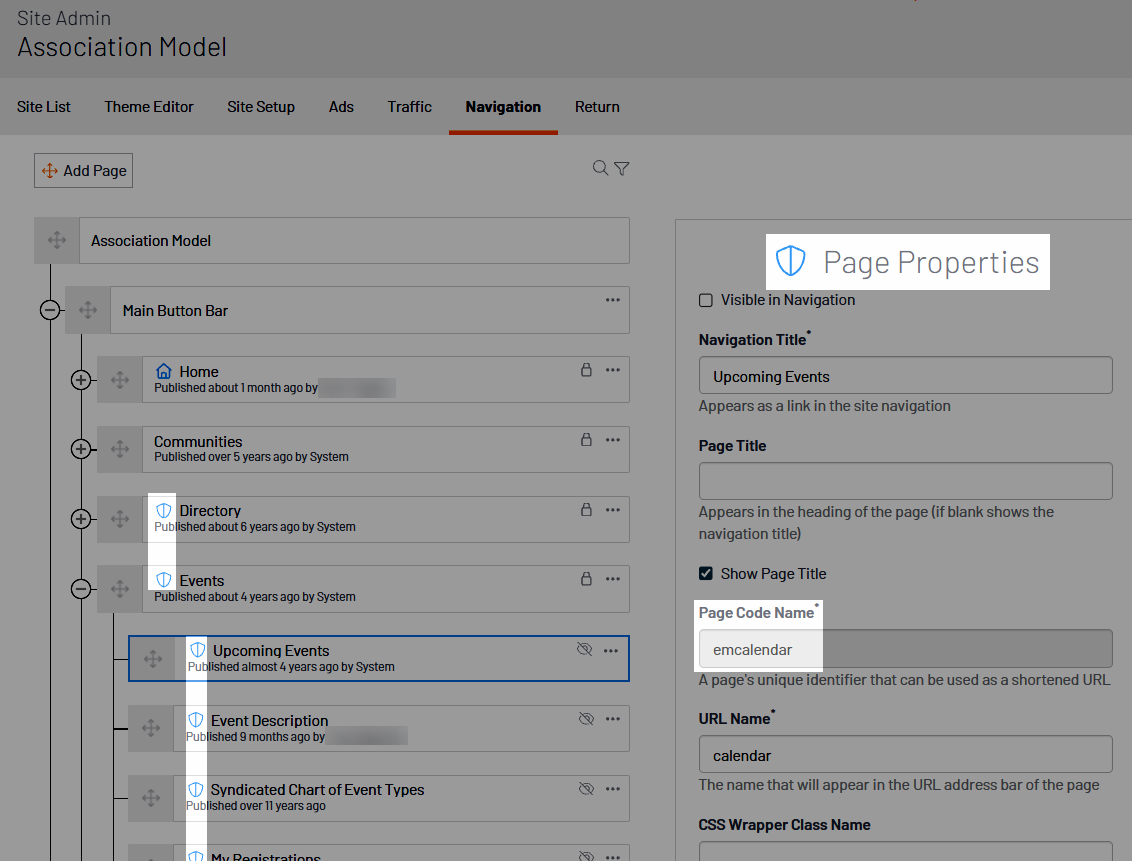Screen dimensions: 1132x861
Task: Enable the Visible in Navigation checkbox
Action: tap(706, 300)
